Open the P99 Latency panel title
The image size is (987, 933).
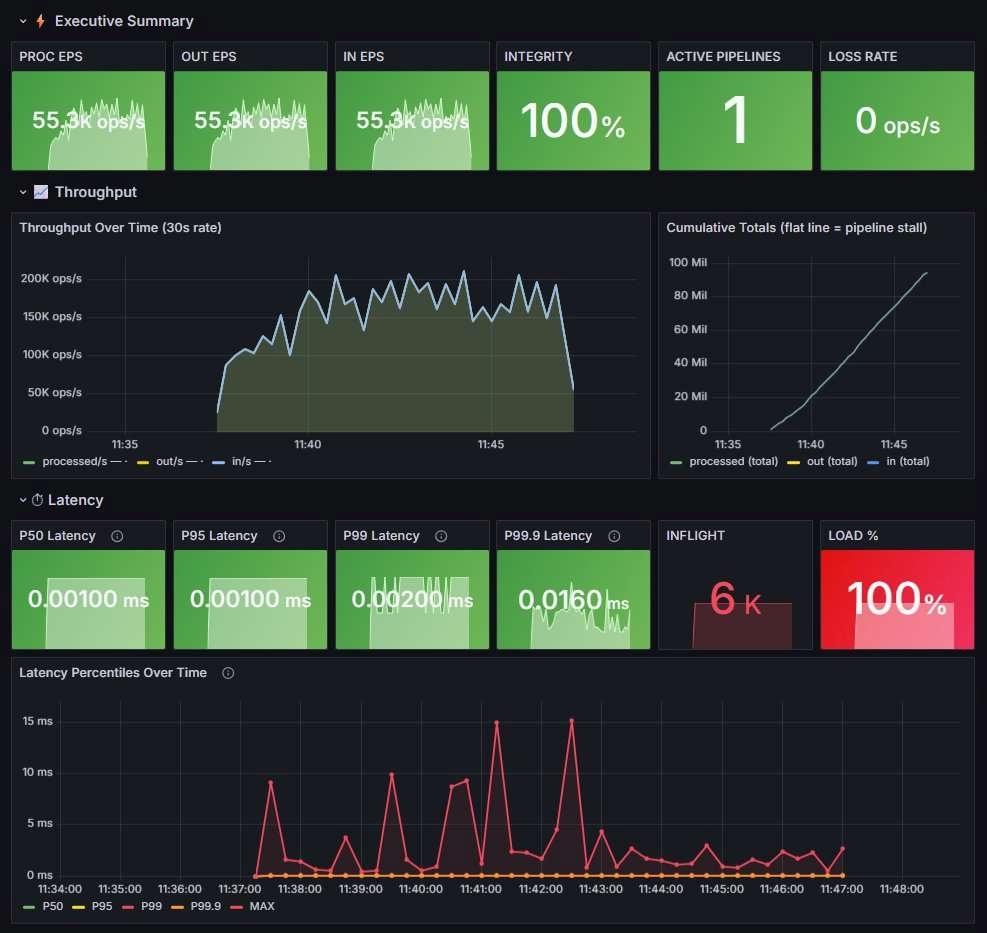point(381,536)
